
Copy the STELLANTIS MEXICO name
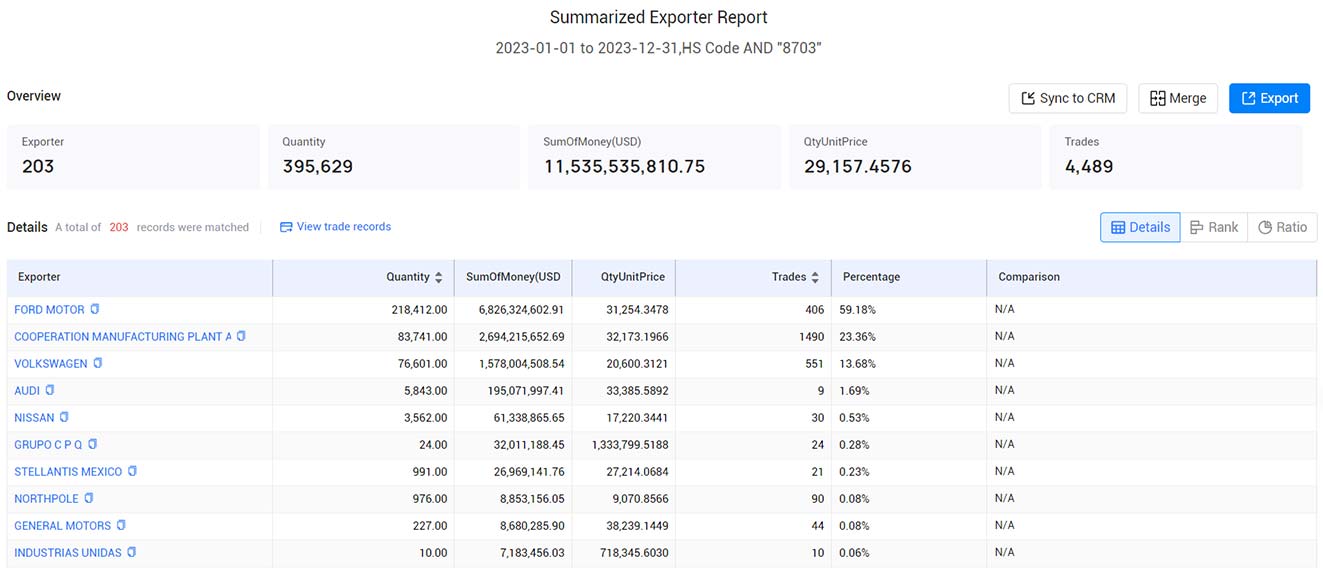tap(132, 471)
